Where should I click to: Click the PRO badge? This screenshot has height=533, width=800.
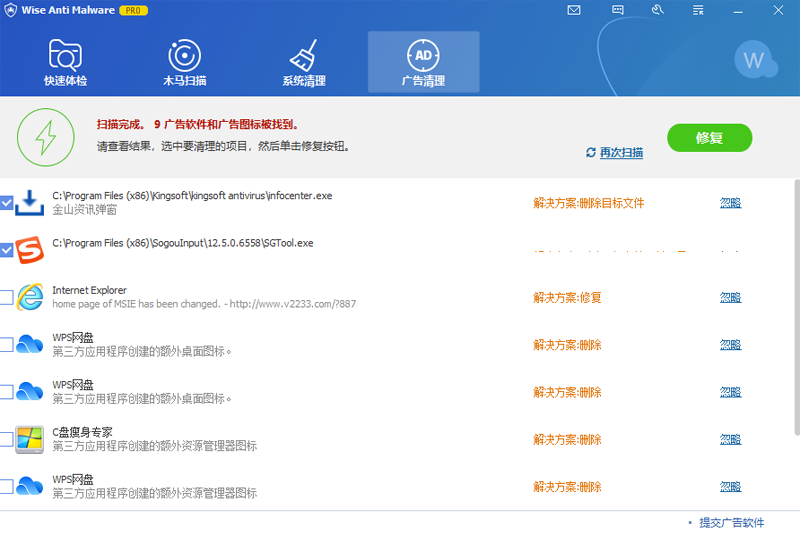point(133,10)
